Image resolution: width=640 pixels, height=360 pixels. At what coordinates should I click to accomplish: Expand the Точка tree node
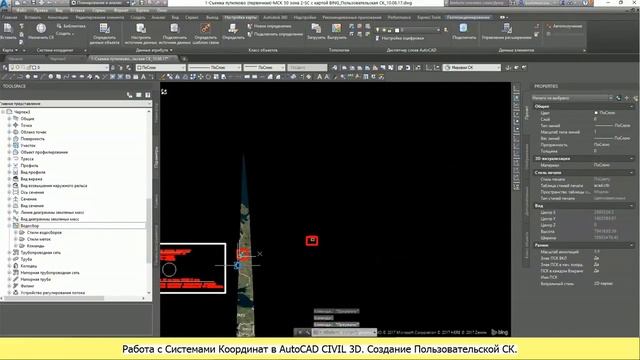click(x=9, y=125)
